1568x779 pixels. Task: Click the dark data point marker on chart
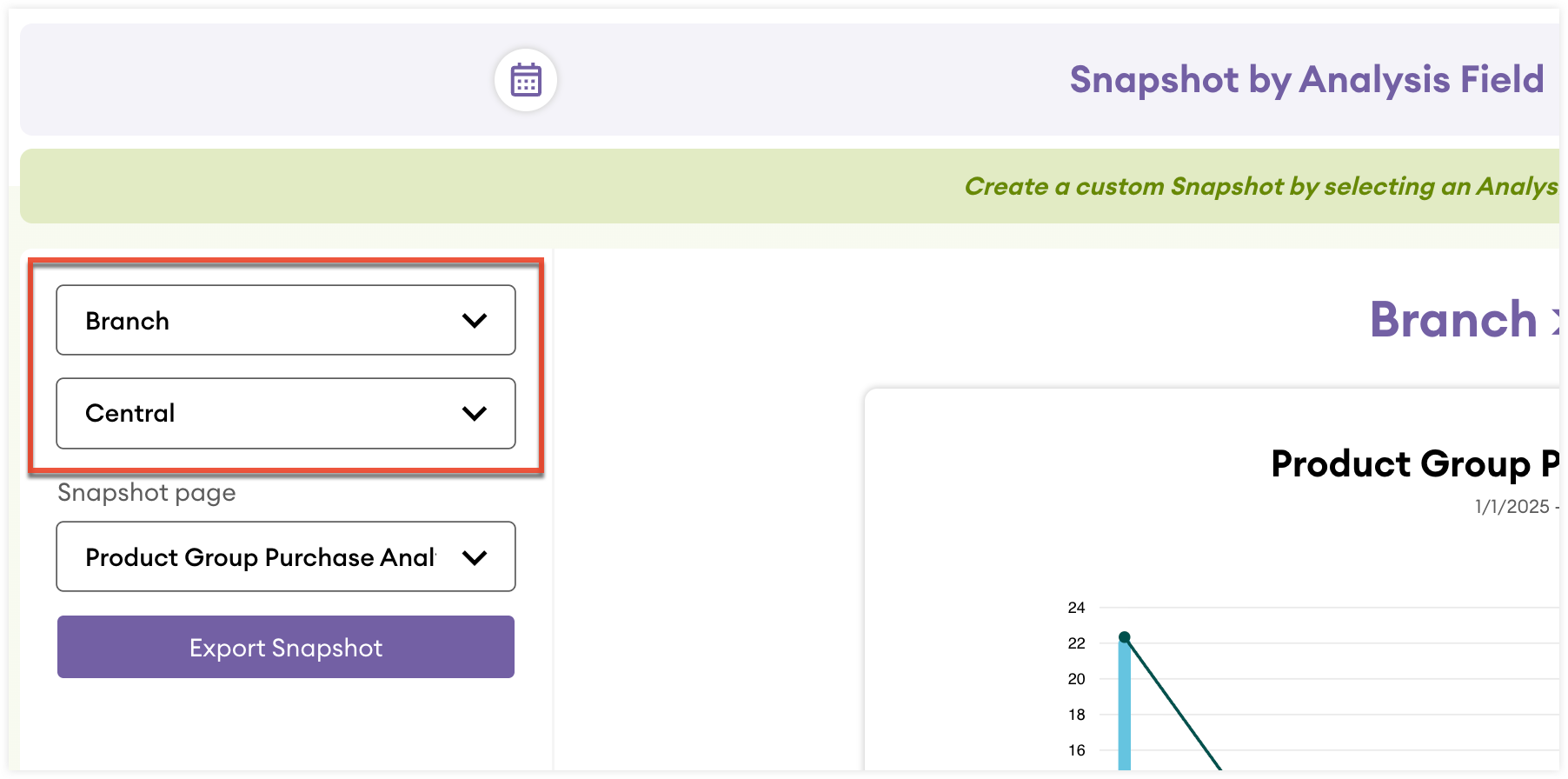click(1124, 637)
